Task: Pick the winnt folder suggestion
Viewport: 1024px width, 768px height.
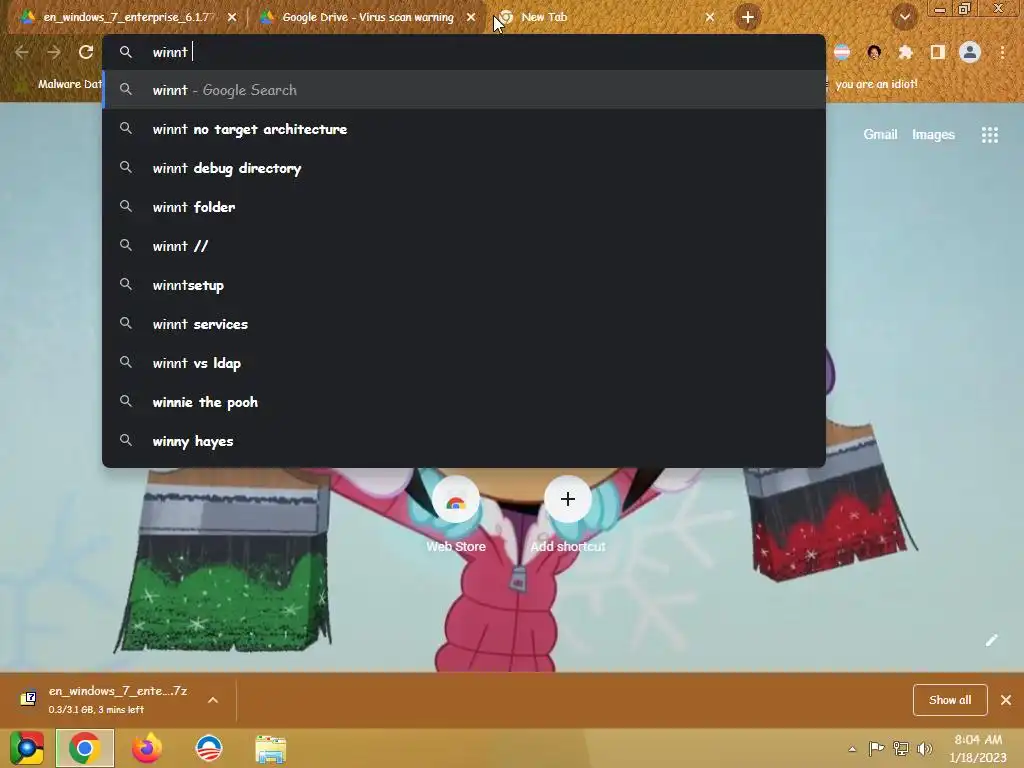Action: click(x=464, y=207)
